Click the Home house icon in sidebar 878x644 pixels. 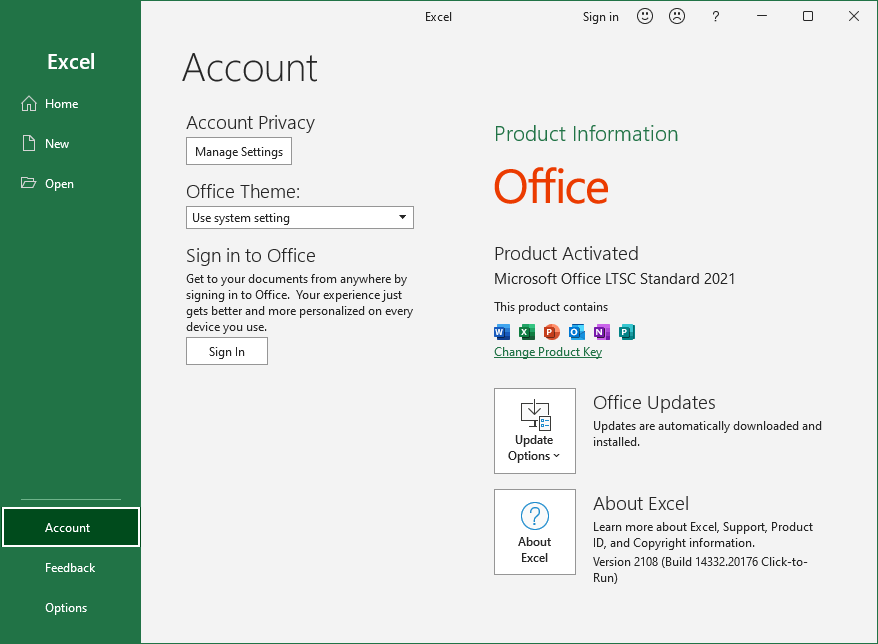pyautogui.click(x=29, y=104)
